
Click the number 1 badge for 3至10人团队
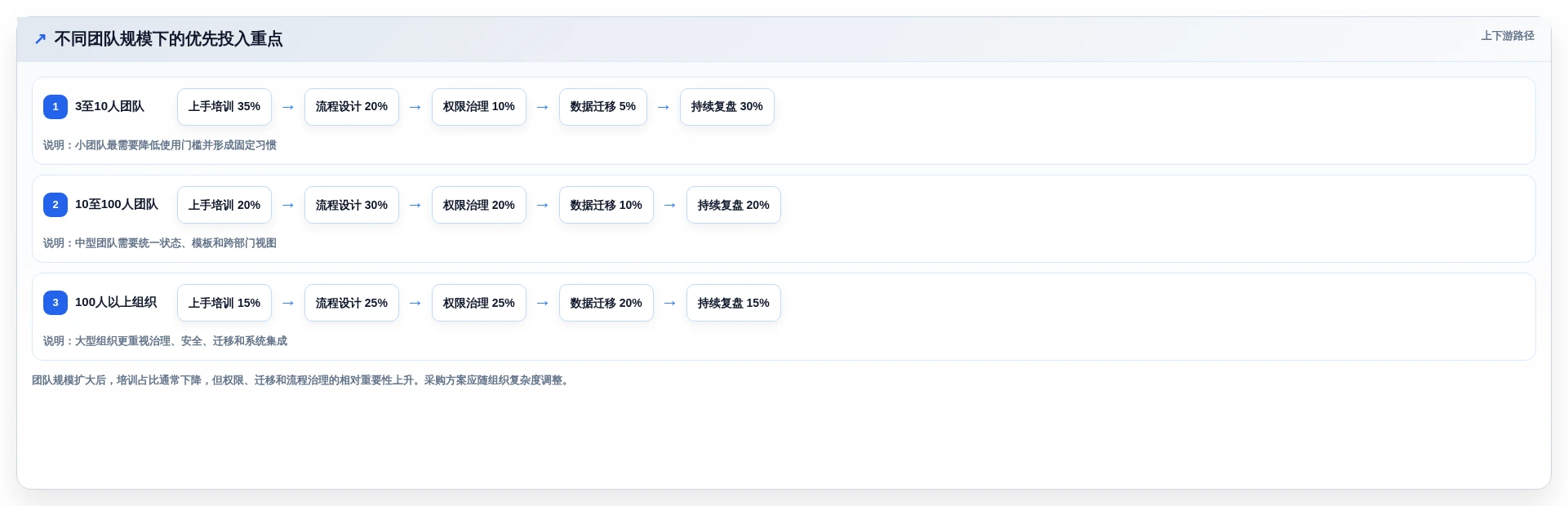click(56, 107)
